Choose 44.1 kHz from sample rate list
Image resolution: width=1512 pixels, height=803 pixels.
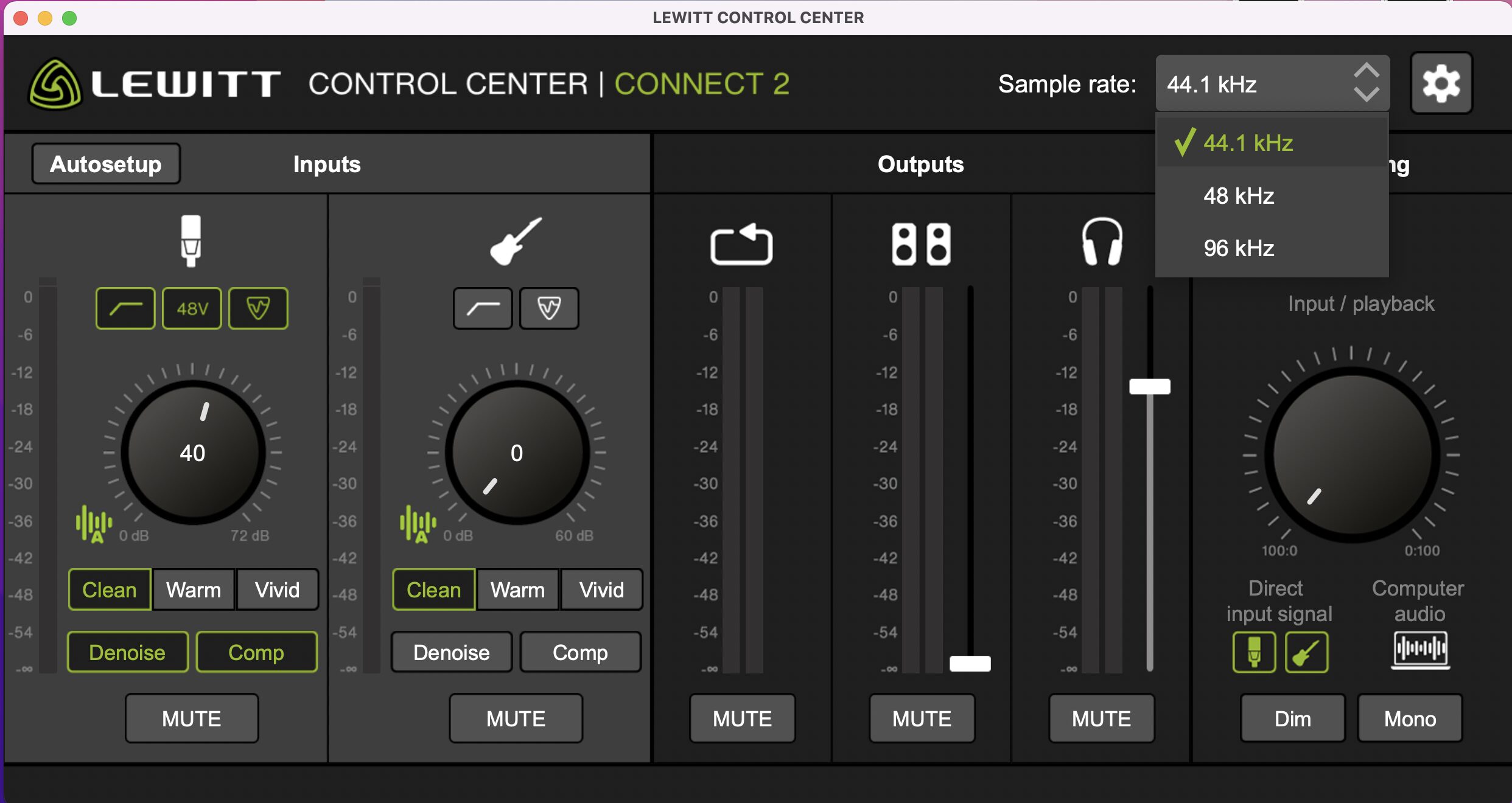1272,143
